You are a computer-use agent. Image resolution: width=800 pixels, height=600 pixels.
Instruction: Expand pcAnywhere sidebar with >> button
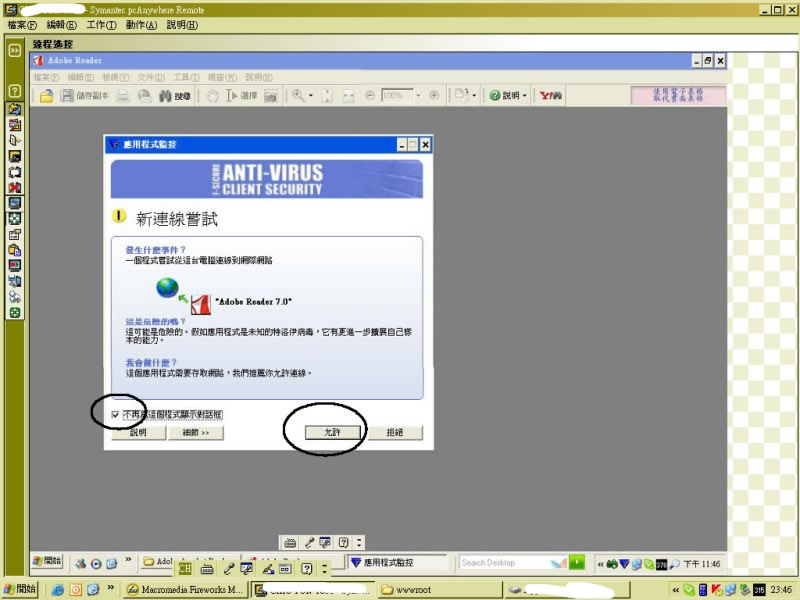click(15, 50)
